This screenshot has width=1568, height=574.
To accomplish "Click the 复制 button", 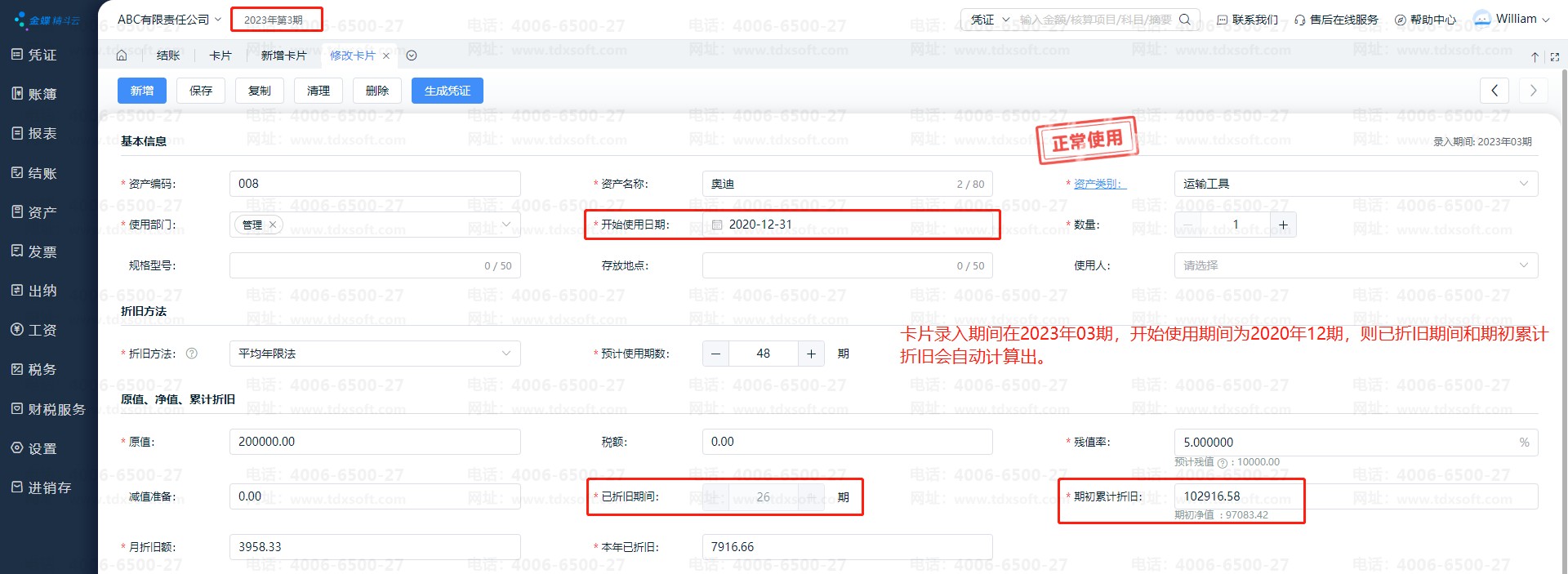I will tap(260, 91).
